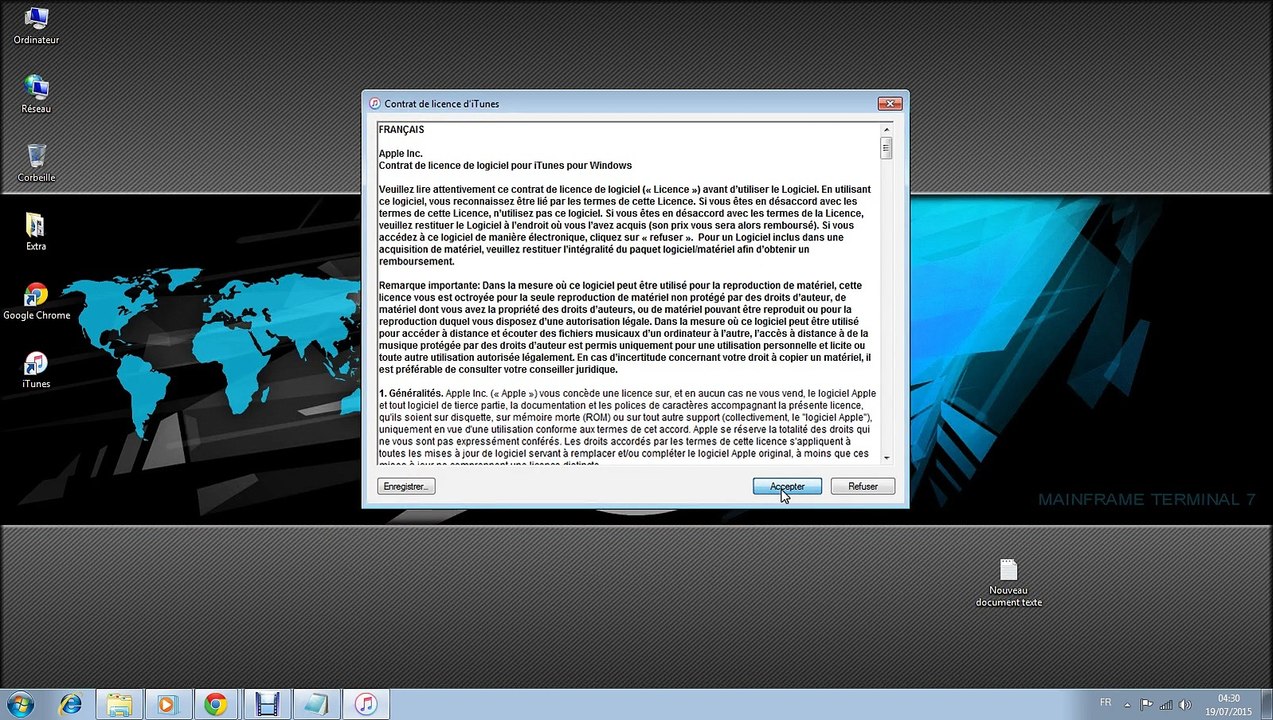The image size is (1273, 720).
Task: Open the volume speaker tray icon
Action: pyautogui.click(x=1185, y=704)
